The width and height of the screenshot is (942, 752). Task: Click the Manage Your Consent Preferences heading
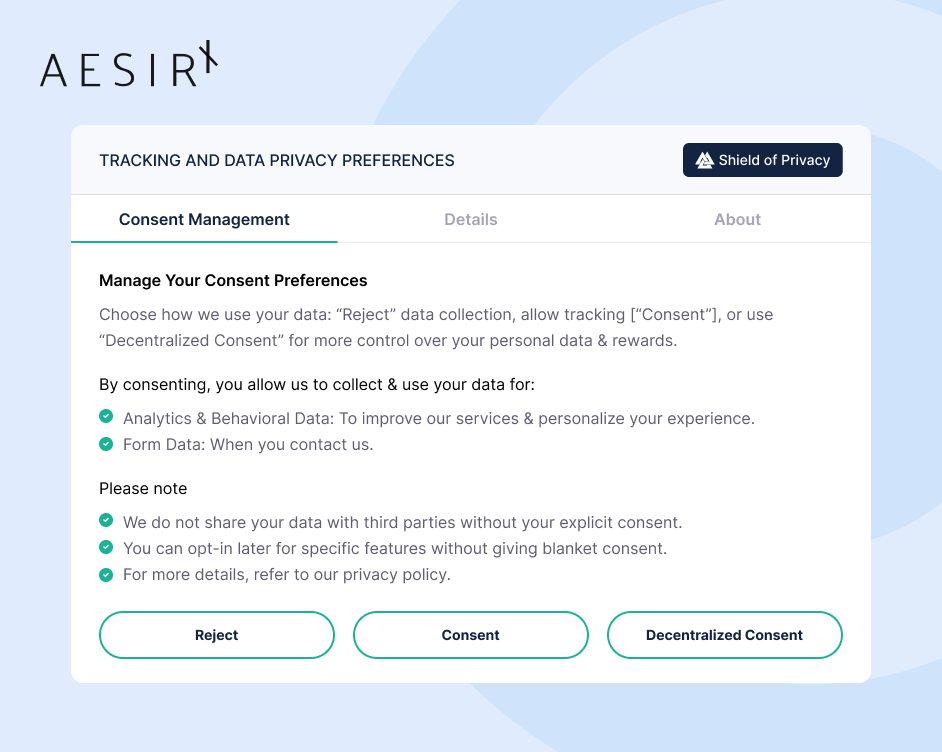point(233,280)
